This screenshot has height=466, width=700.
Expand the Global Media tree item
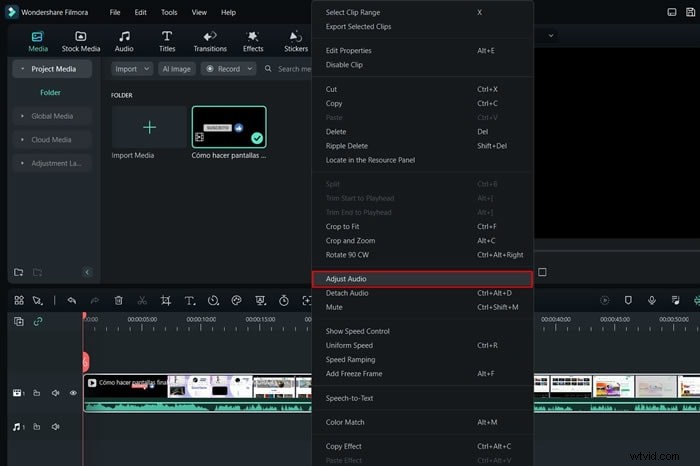click(x=22, y=116)
